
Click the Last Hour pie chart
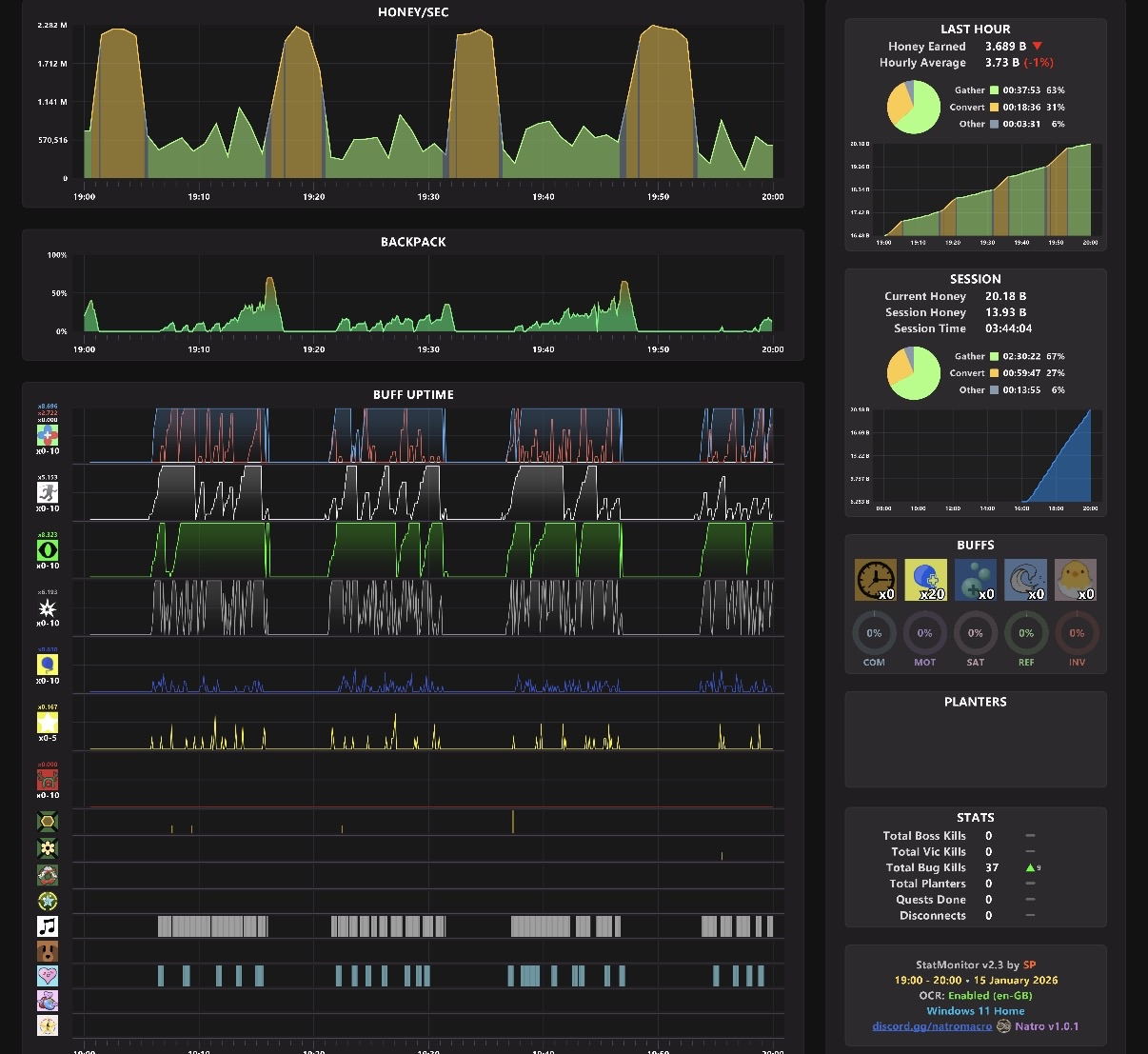point(914,107)
